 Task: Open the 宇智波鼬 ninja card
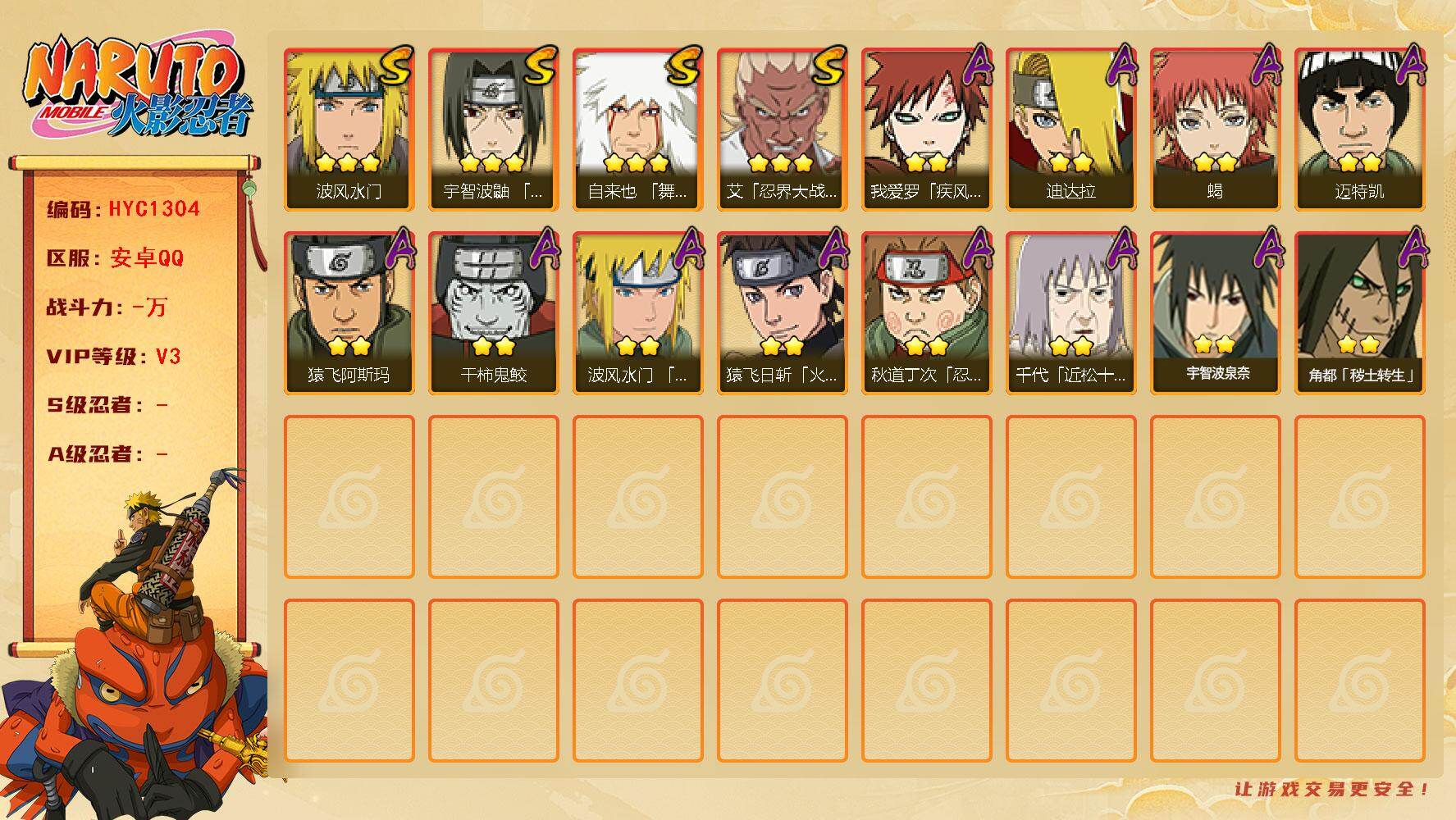coord(493,130)
